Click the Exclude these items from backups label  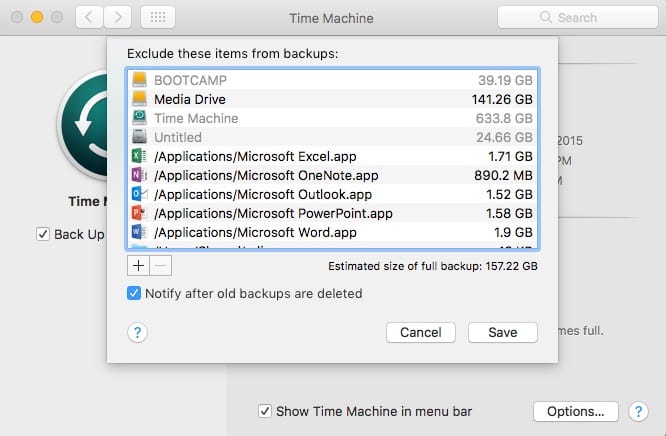click(232, 54)
